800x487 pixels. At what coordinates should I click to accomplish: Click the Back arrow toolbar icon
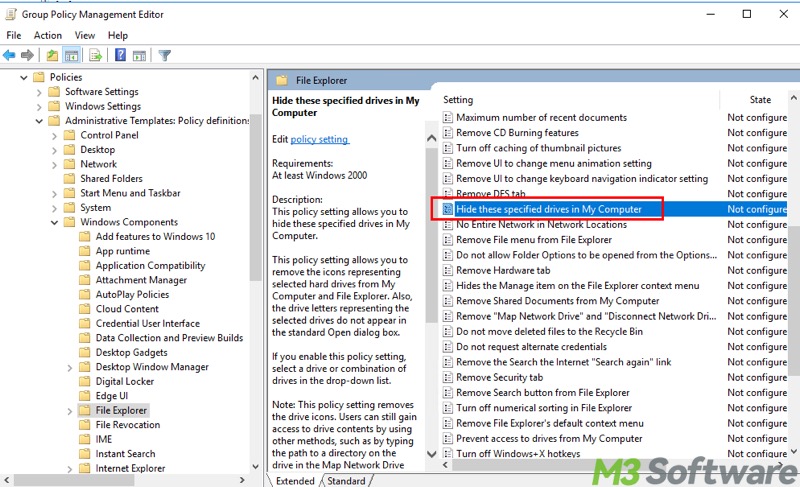click(9, 55)
